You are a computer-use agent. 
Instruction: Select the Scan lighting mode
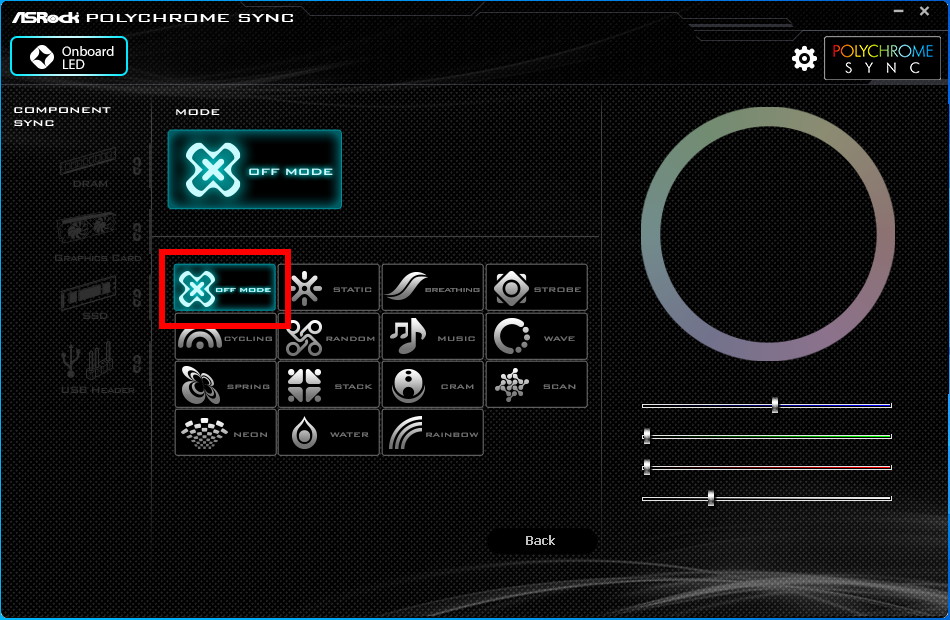[x=537, y=384]
